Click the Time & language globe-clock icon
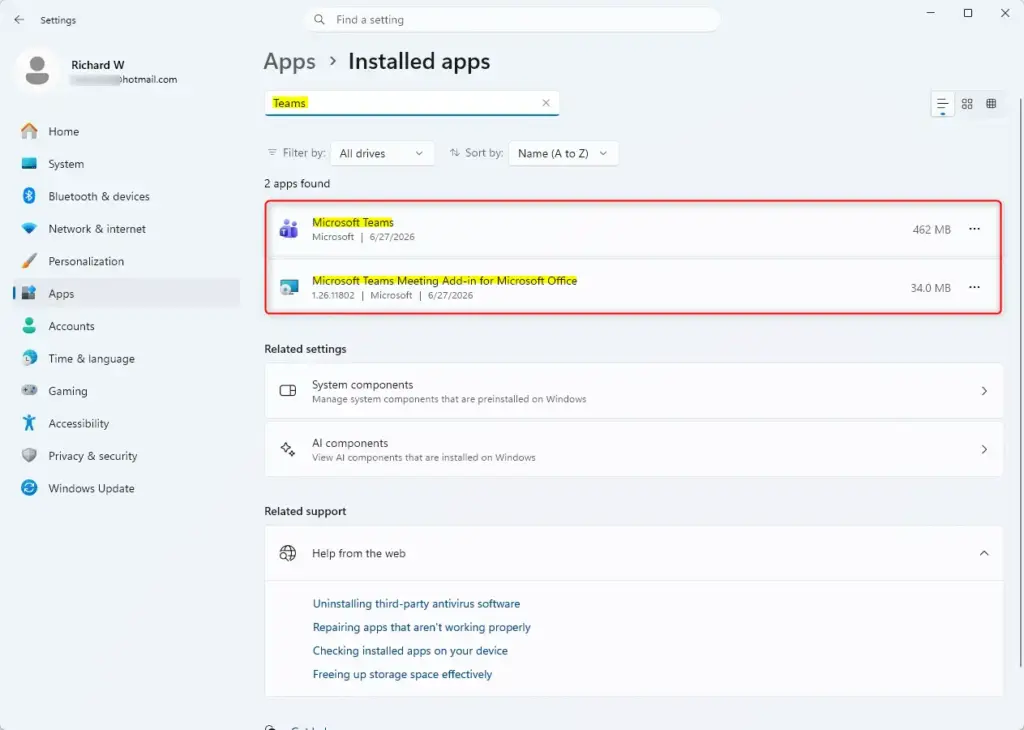Image resolution: width=1024 pixels, height=730 pixels. coord(29,358)
